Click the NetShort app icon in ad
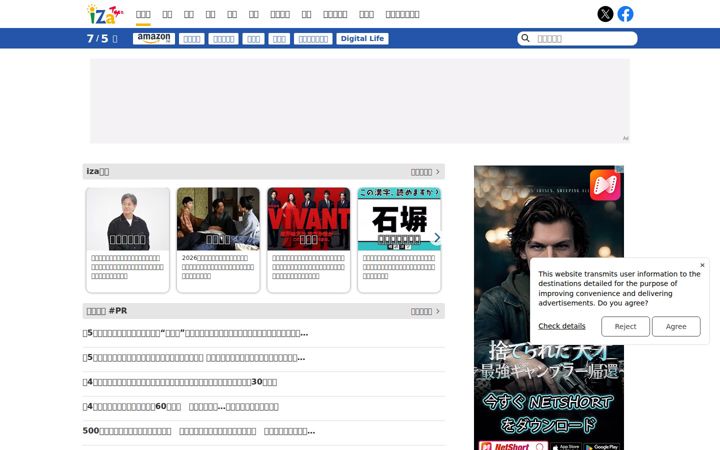The image size is (720, 450). (605, 185)
